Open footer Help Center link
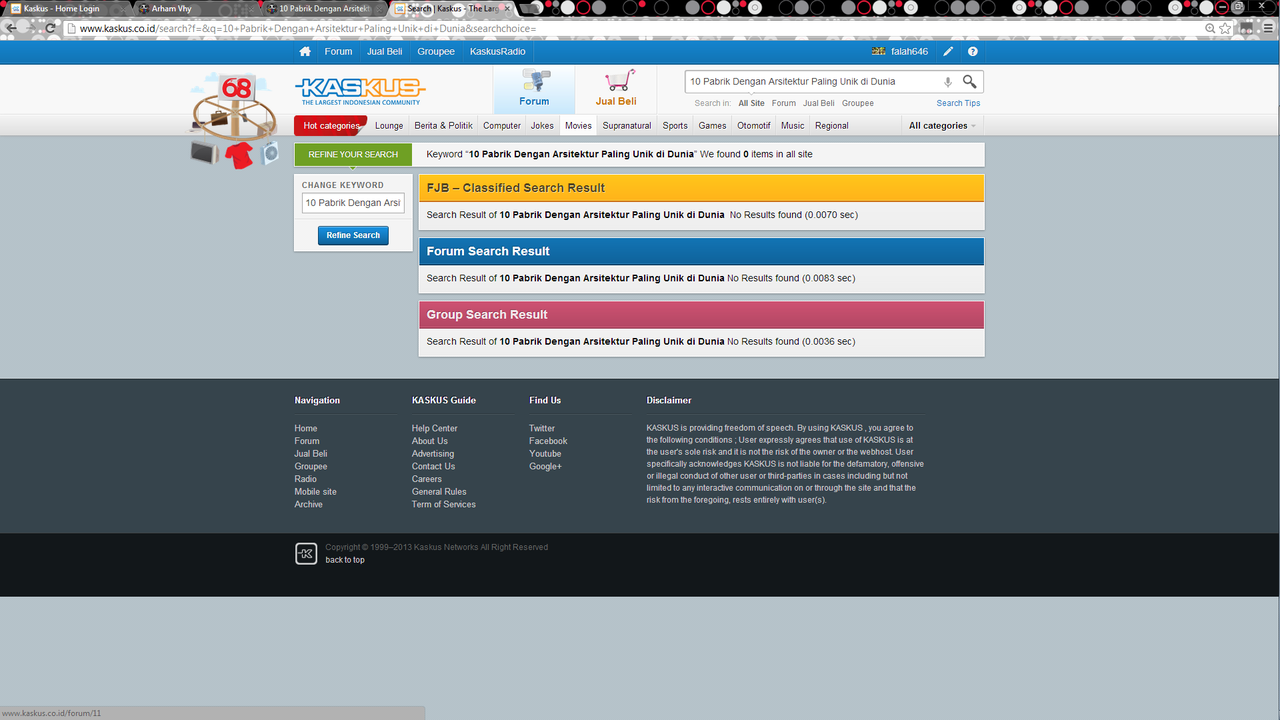The width and height of the screenshot is (1280, 720). coord(434,428)
